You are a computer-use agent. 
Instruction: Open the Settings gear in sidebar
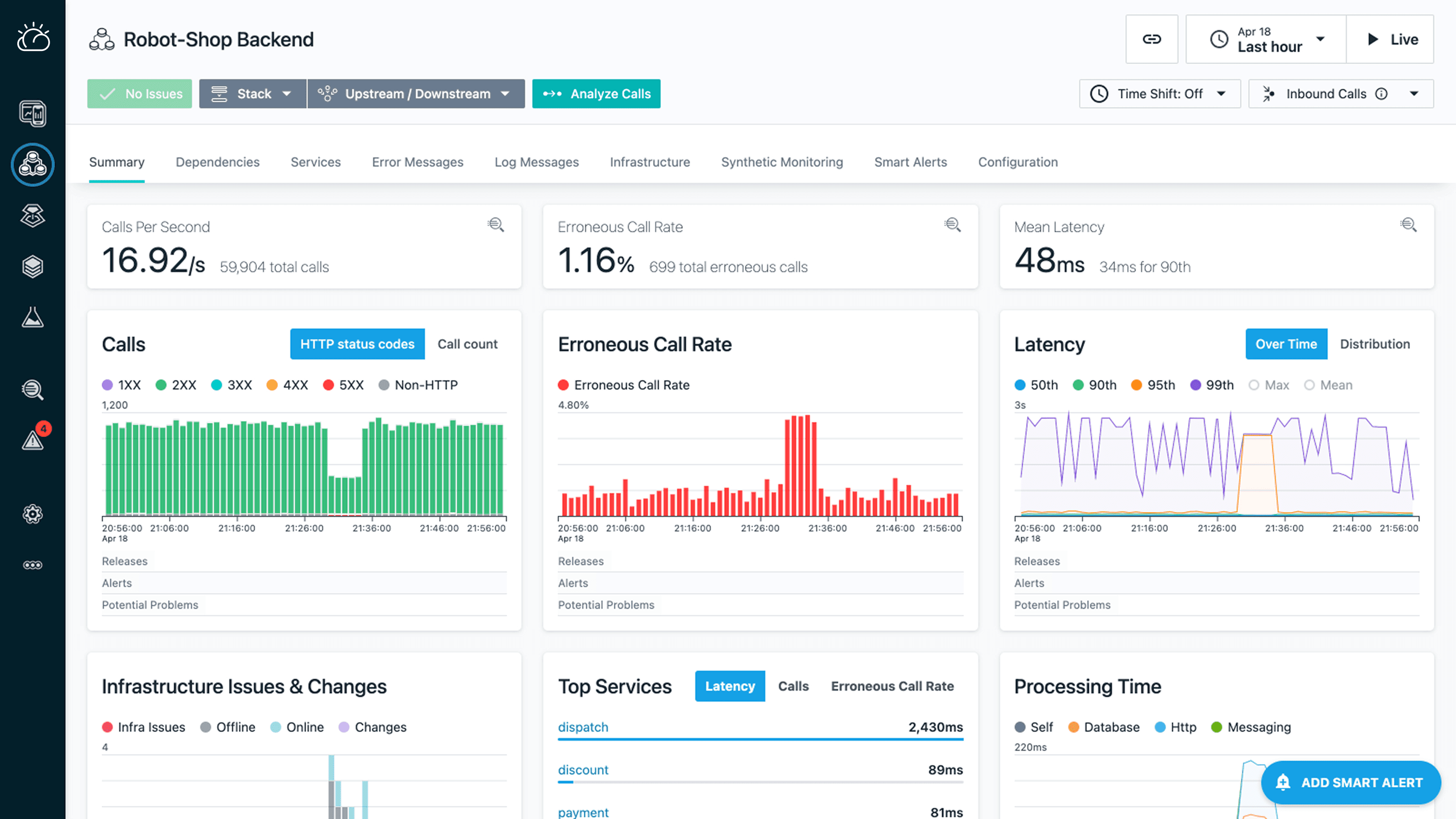(33, 514)
